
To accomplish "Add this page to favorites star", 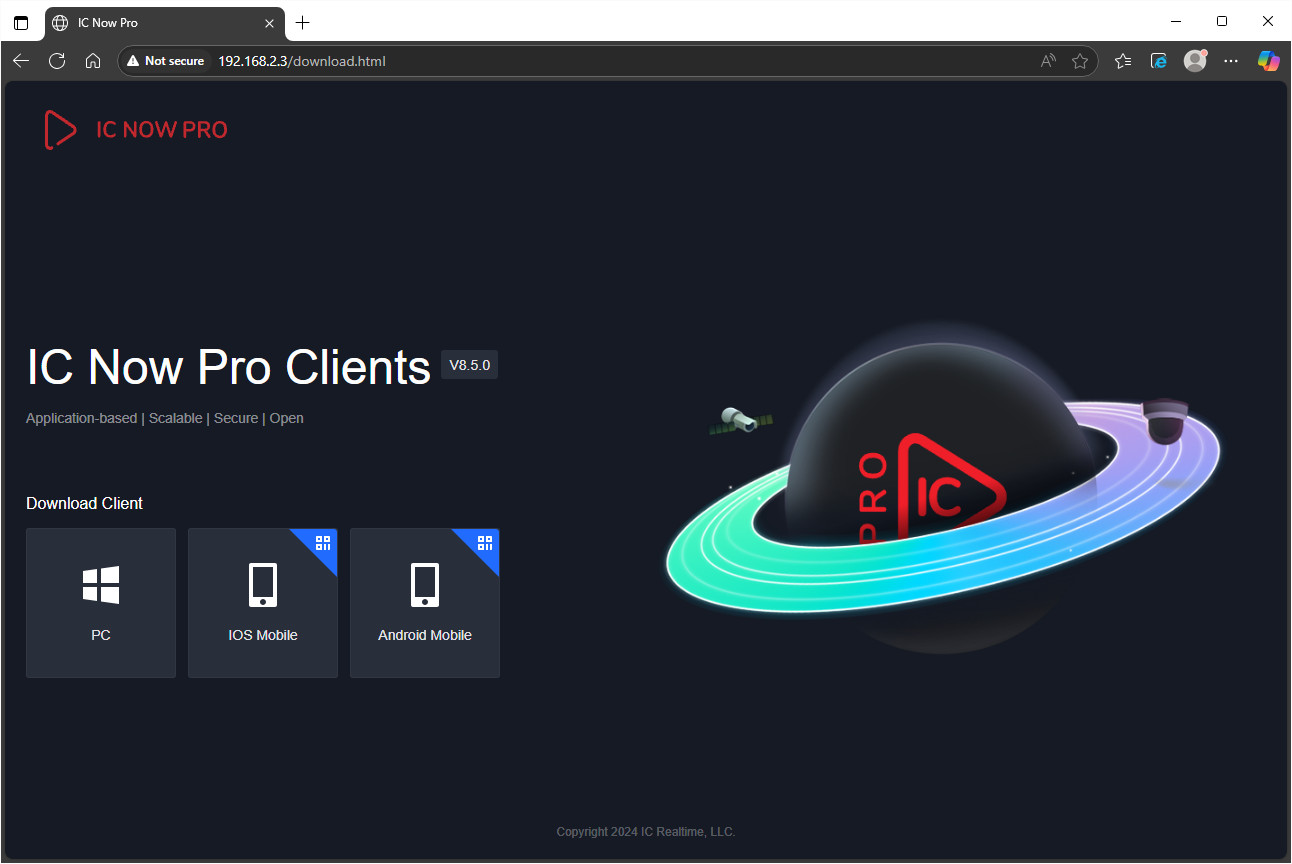I will [x=1080, y=61].
